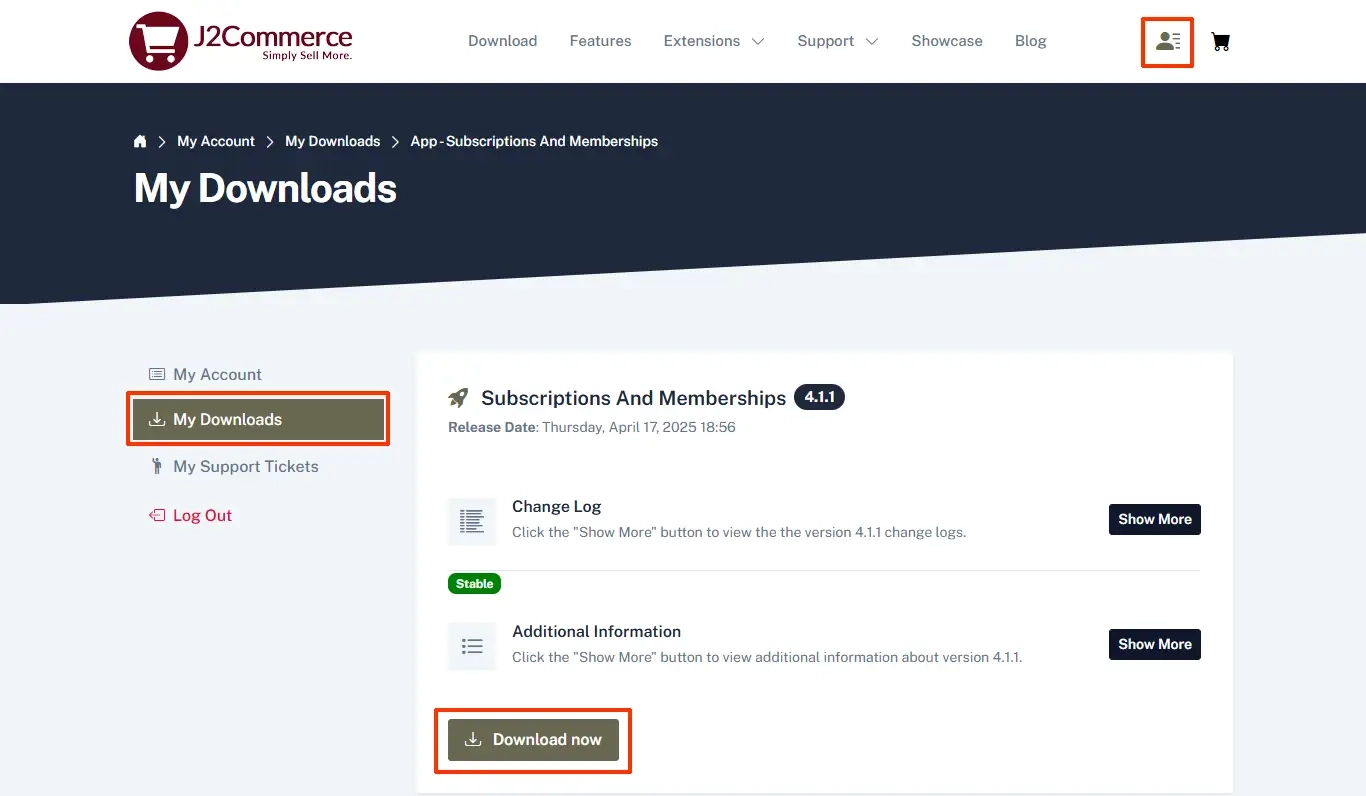Click the additional information about version 4.1.1 description
Screen dimensions: 1366x796
pyautogui.click(x=767, y=657)
